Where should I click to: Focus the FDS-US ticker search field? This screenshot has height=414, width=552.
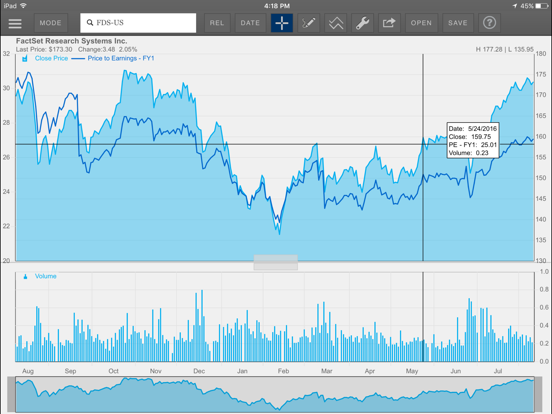138,23
